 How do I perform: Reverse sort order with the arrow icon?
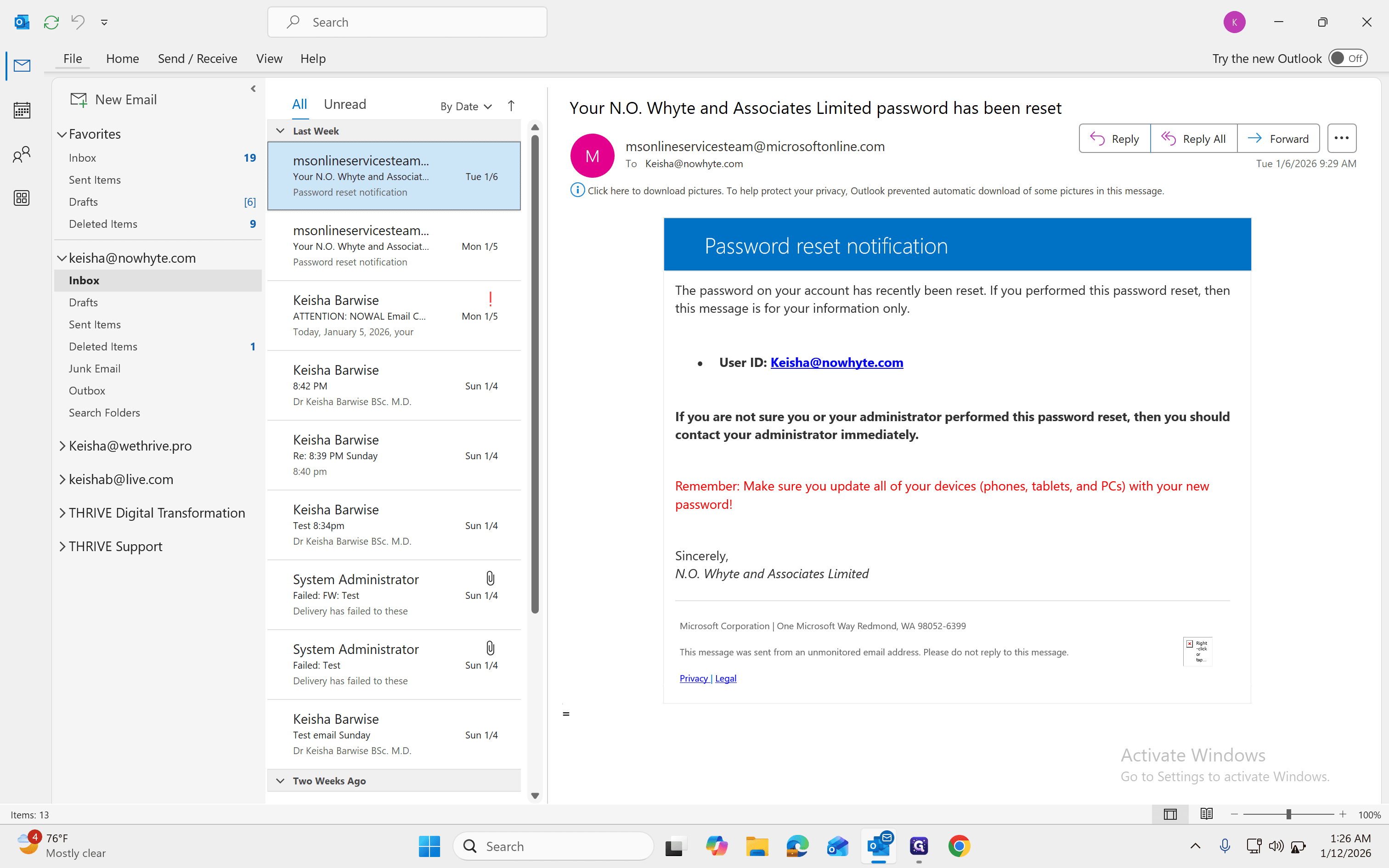(x=511, y=106)
